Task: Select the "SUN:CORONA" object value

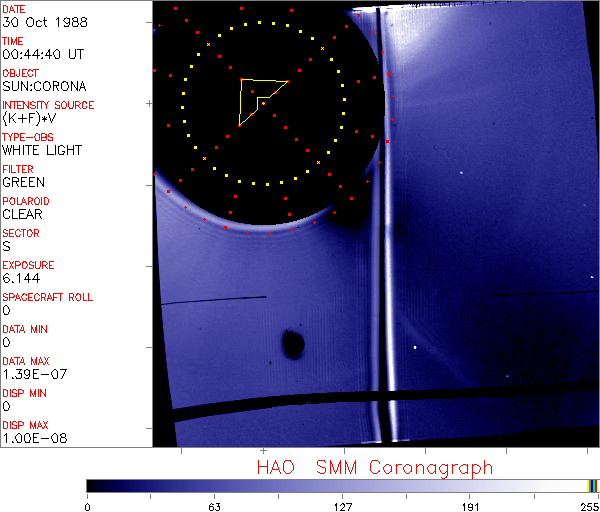Action: (44, 87)
